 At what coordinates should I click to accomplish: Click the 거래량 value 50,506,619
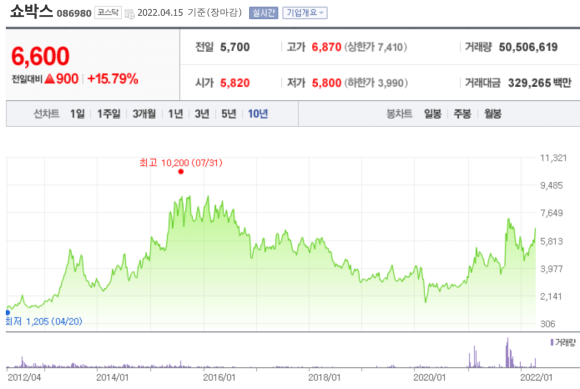[x=528, y=47]
